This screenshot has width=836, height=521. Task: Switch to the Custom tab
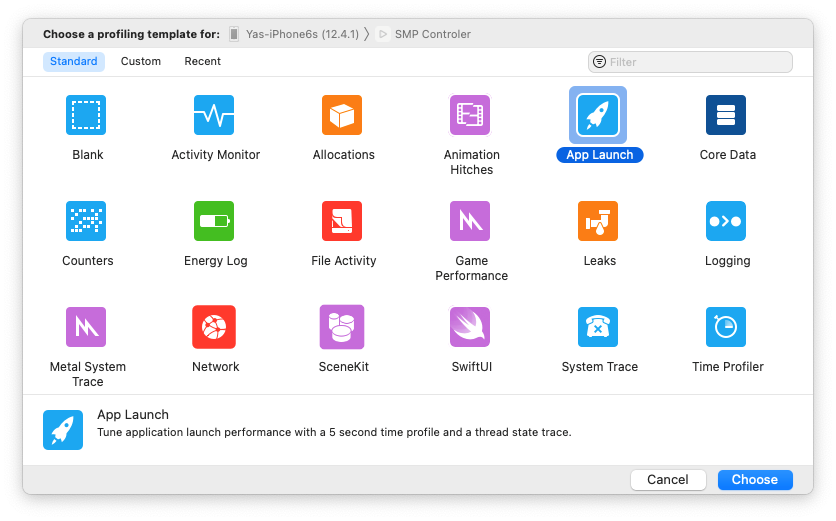tap(141, 61)
